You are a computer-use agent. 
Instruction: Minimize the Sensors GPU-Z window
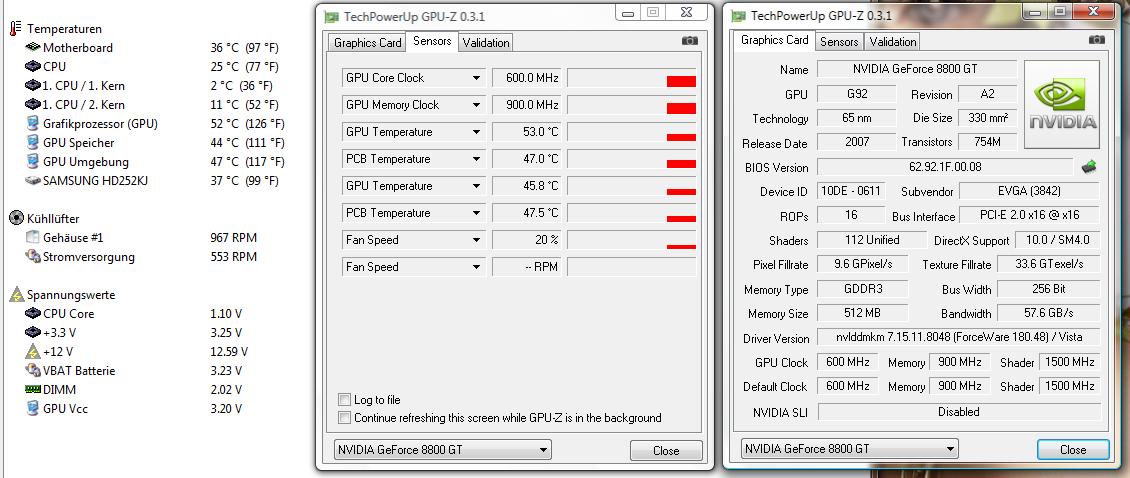click(628, 12)
